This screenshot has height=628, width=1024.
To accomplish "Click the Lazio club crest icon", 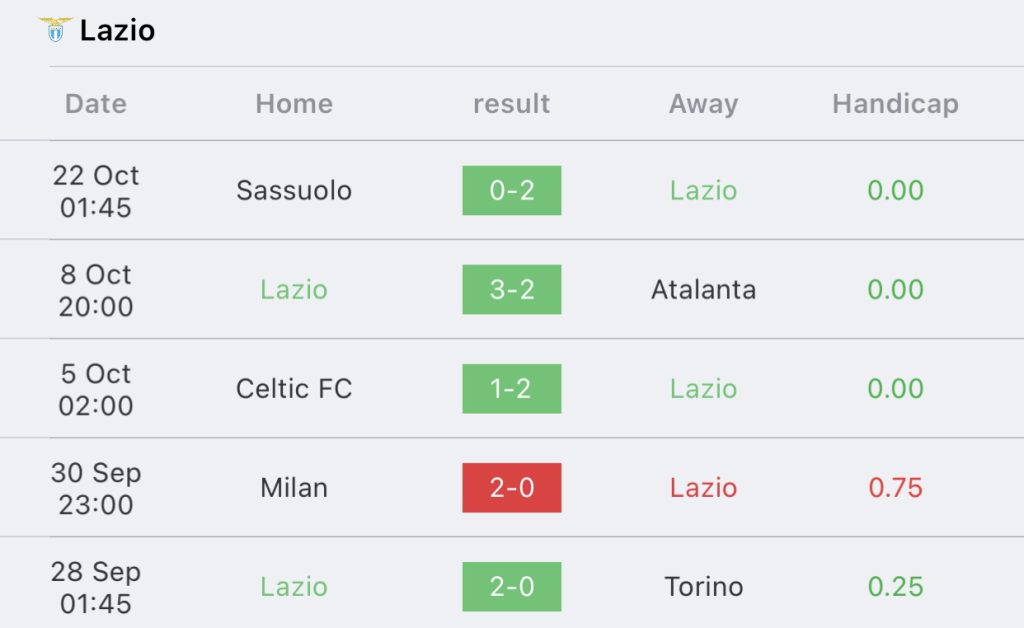I will pos(56,30).
